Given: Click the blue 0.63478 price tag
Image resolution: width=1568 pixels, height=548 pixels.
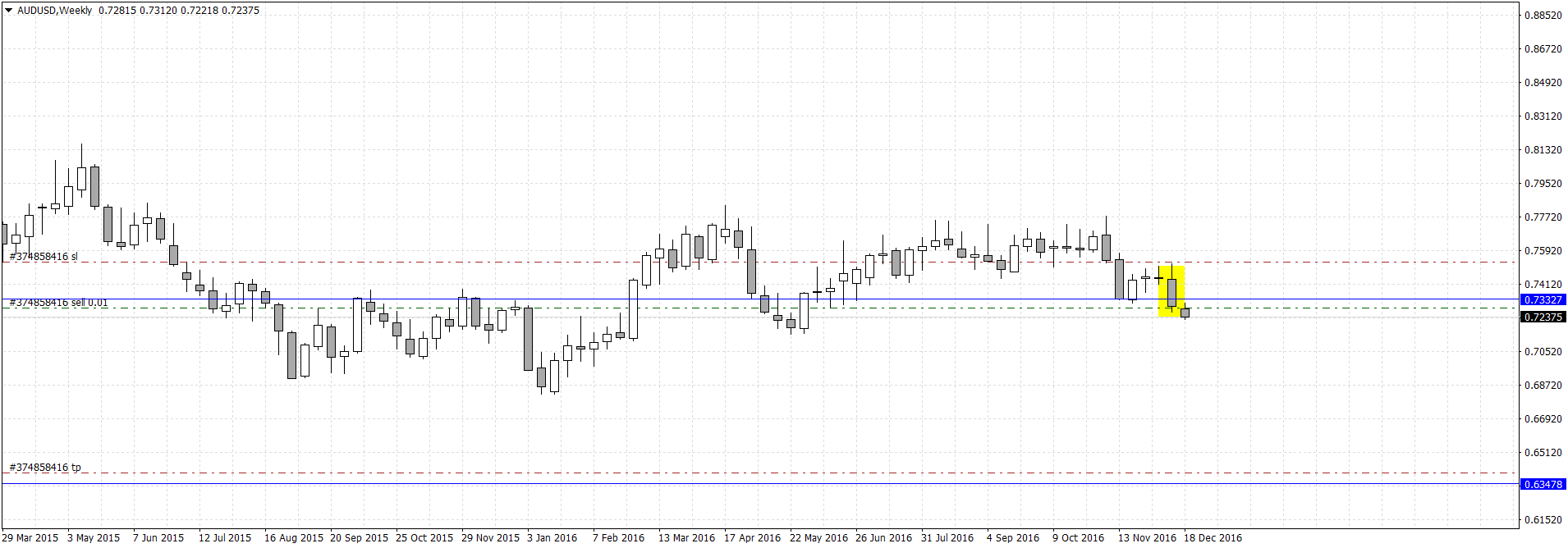Looking at the screenshot, I should pyautogui.click(x=1543, y=485).
